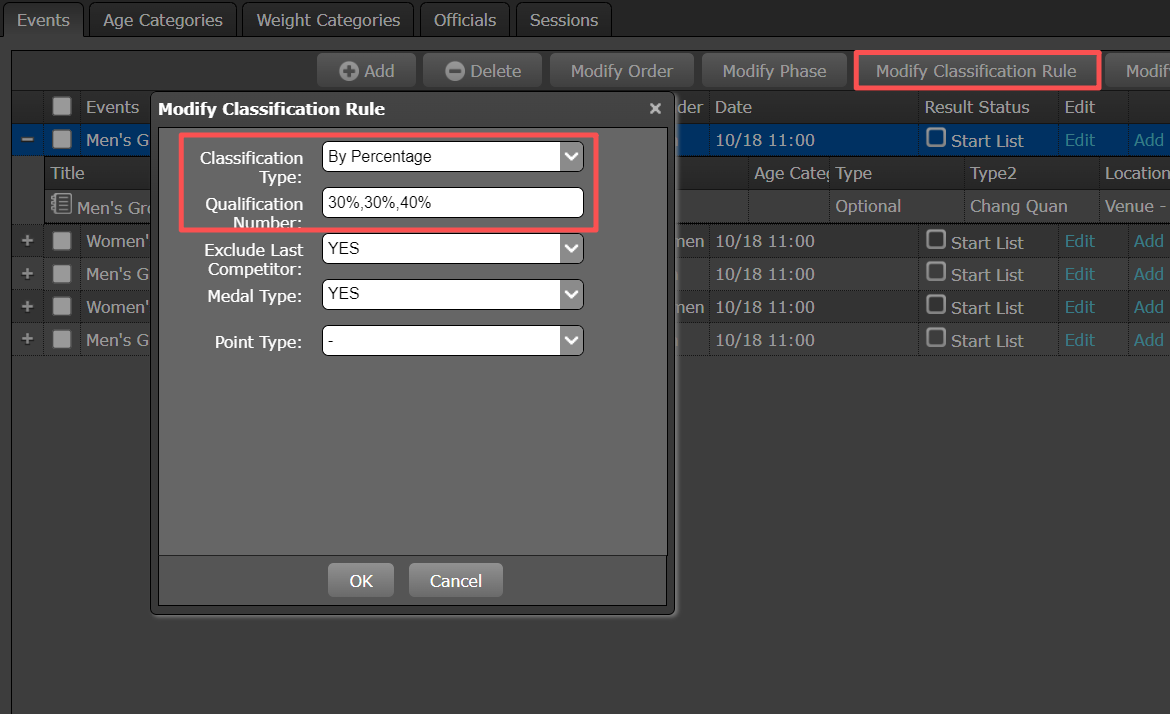Tick the checkbox for first Women's event
This screenshot has height=714, width=1170.
pos(62,241)
